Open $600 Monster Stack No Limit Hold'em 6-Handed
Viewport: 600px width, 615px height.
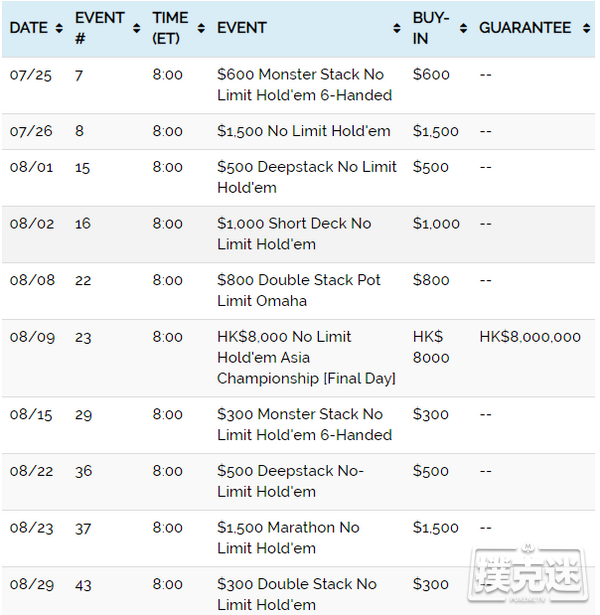point(305,85)
